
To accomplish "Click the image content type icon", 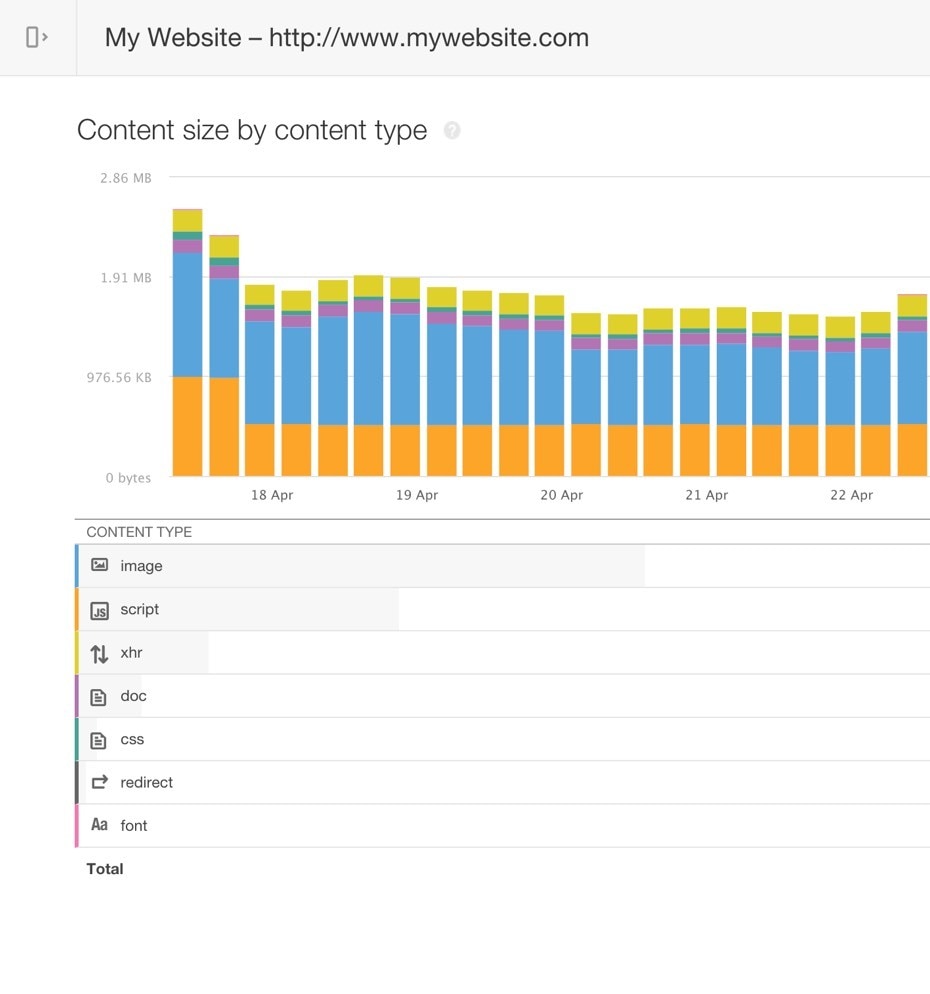I will point(99,565).
